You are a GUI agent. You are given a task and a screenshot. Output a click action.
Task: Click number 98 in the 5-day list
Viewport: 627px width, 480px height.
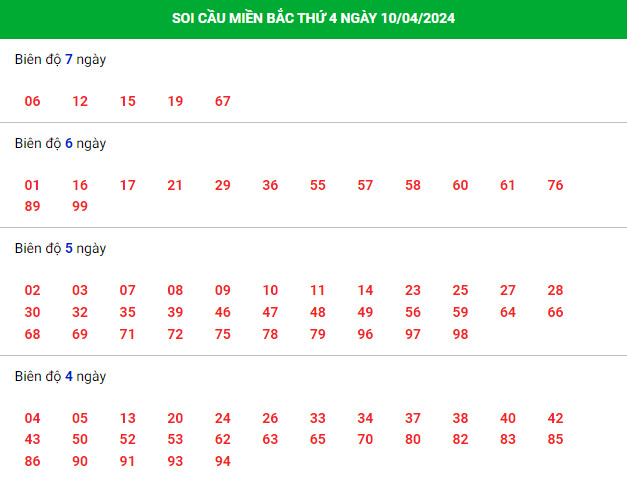(x=460, y=334)
